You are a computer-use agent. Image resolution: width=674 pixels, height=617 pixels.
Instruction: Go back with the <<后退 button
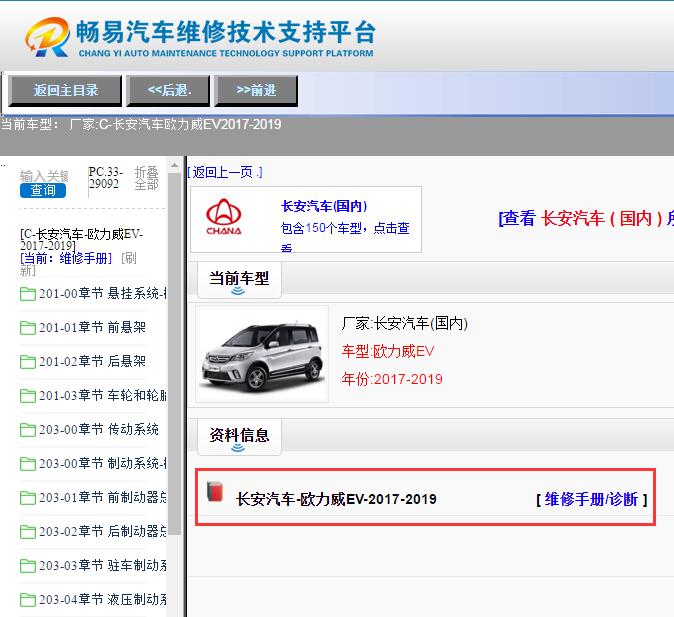tap(168, 90)
